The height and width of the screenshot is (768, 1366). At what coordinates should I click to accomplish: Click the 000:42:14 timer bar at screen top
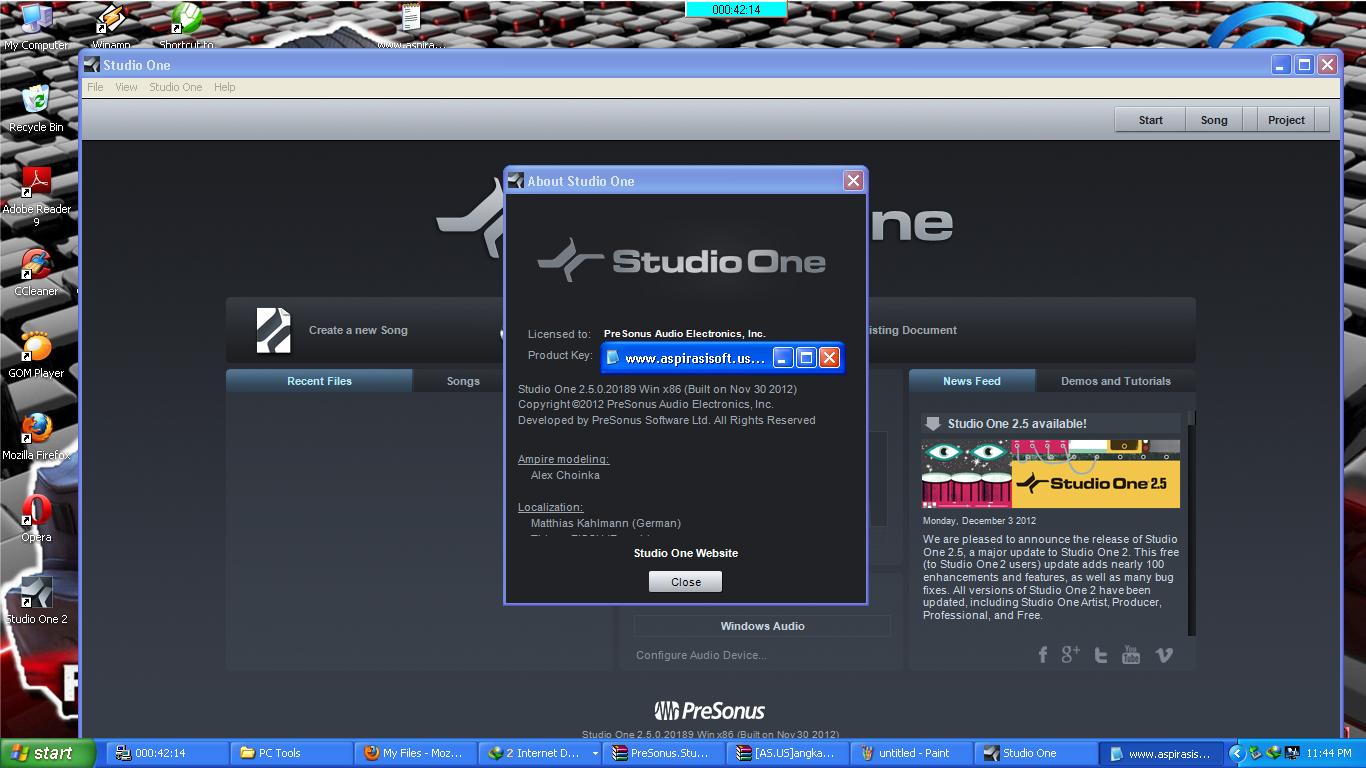point(736,9)
